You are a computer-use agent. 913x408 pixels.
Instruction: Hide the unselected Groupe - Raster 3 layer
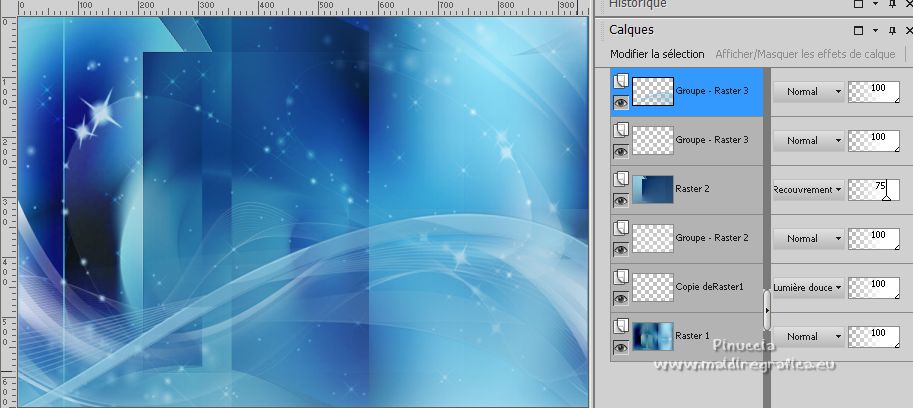(x=621, y=151)
